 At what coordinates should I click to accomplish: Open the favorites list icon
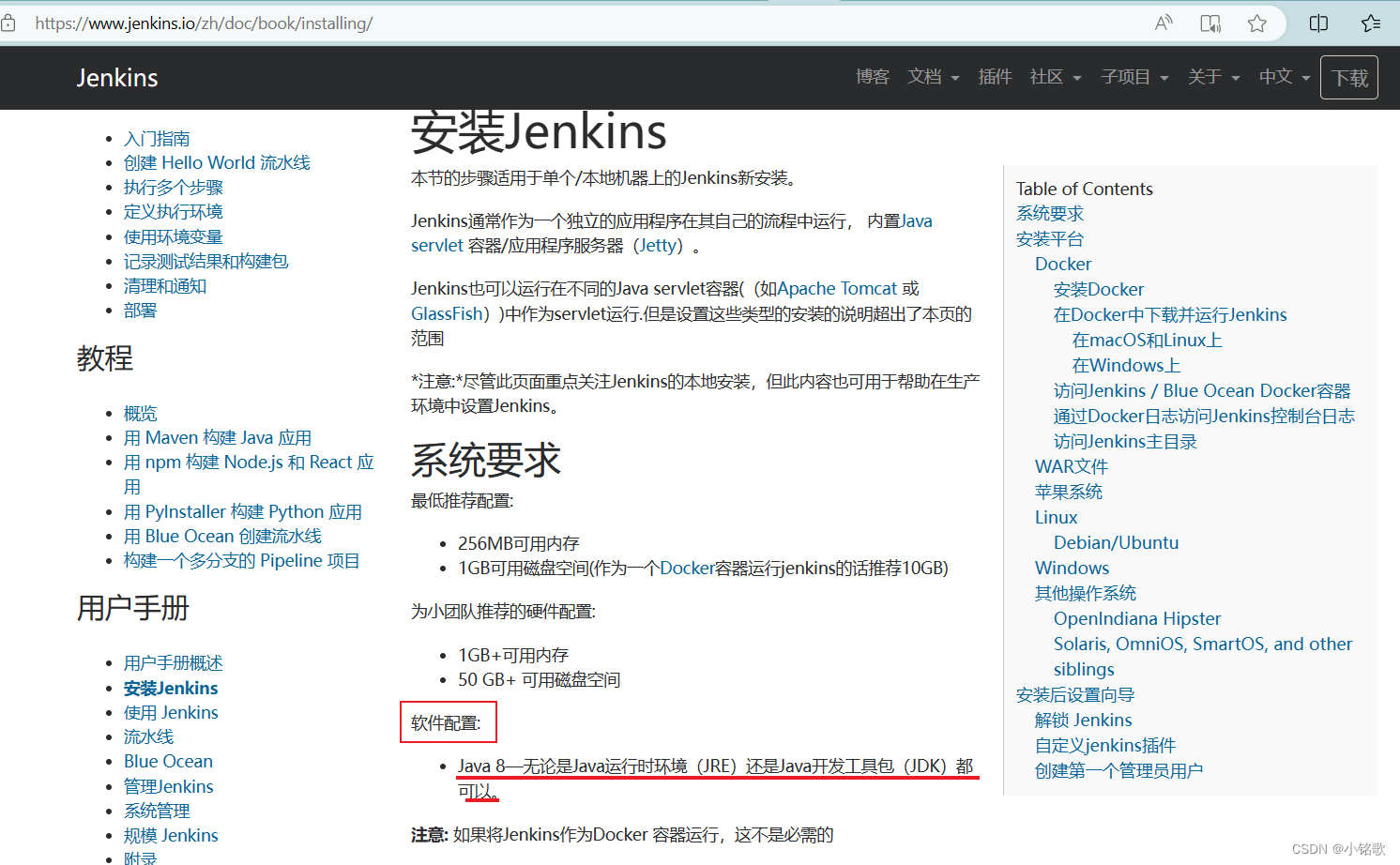pos(1371,23)
